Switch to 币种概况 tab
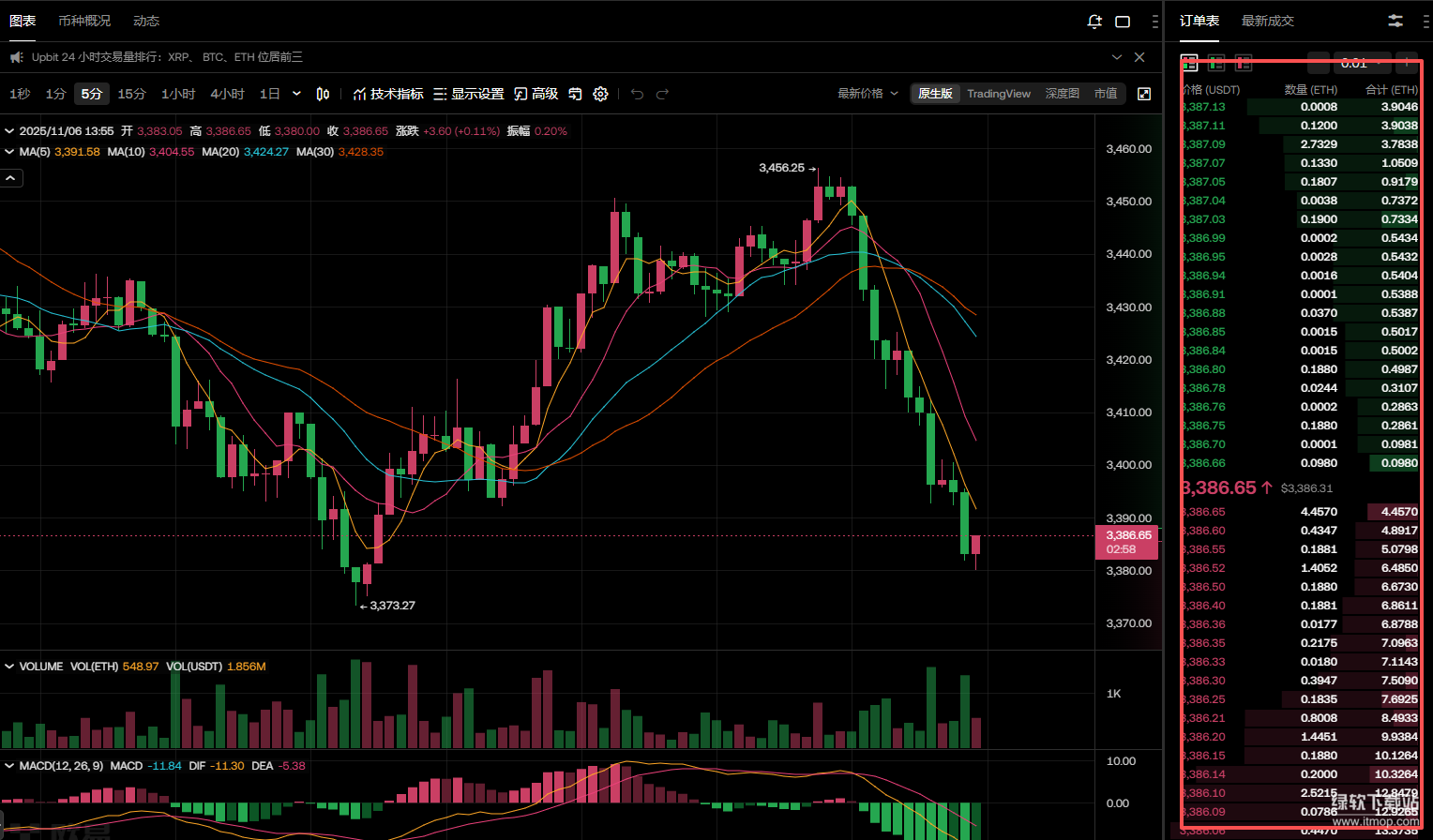The width and height of the screenshot is (1433, 840). coord(84,21)
